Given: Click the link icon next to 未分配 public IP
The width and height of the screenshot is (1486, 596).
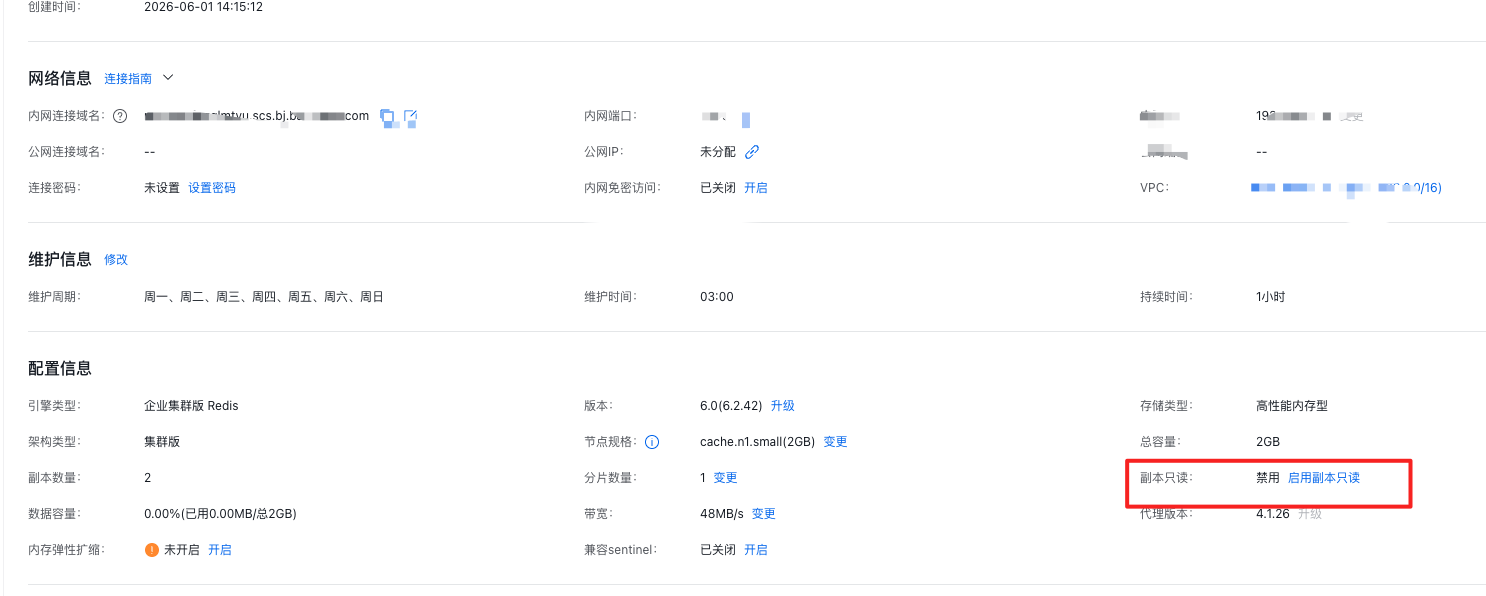Looking at the screenshot, I should tap(752, 152).
